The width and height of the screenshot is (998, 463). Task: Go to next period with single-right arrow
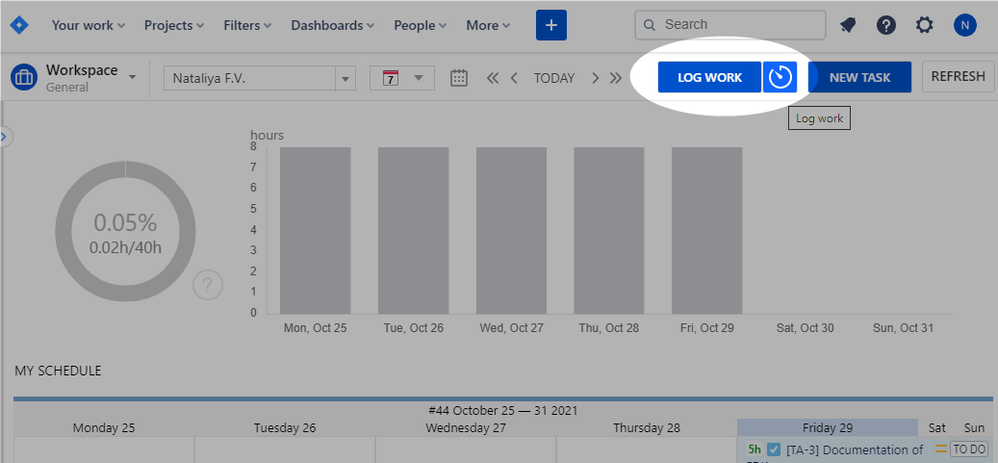595,78
